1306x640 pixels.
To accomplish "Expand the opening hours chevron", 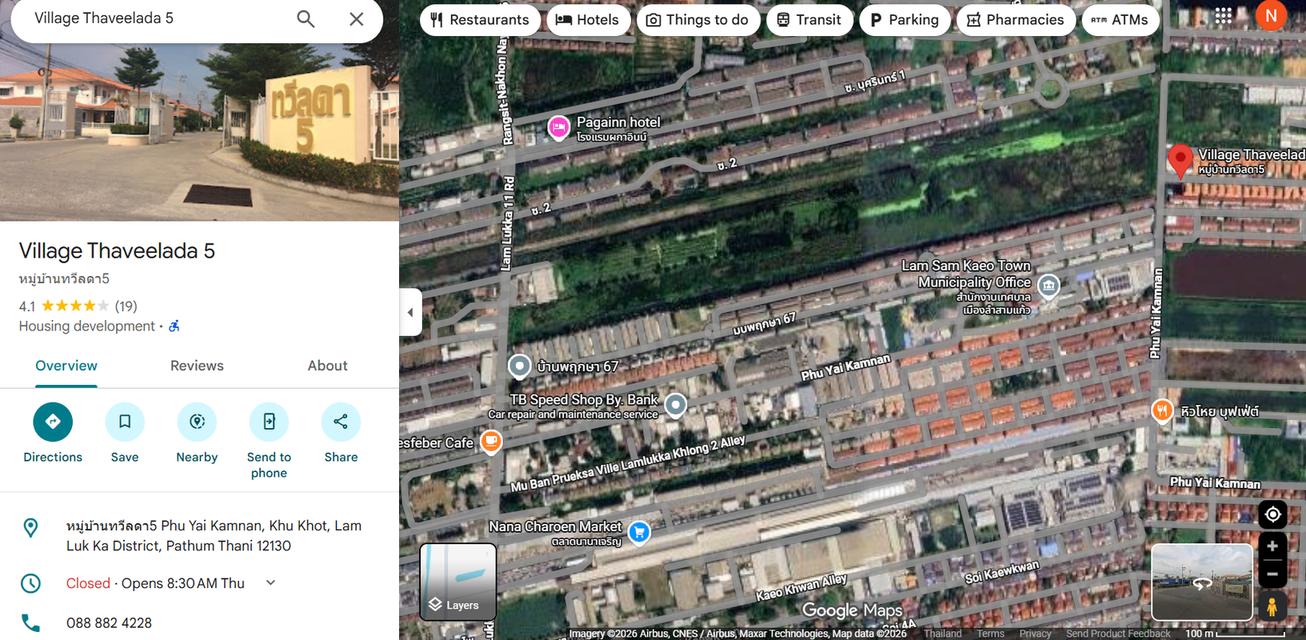I will (270, 583).
